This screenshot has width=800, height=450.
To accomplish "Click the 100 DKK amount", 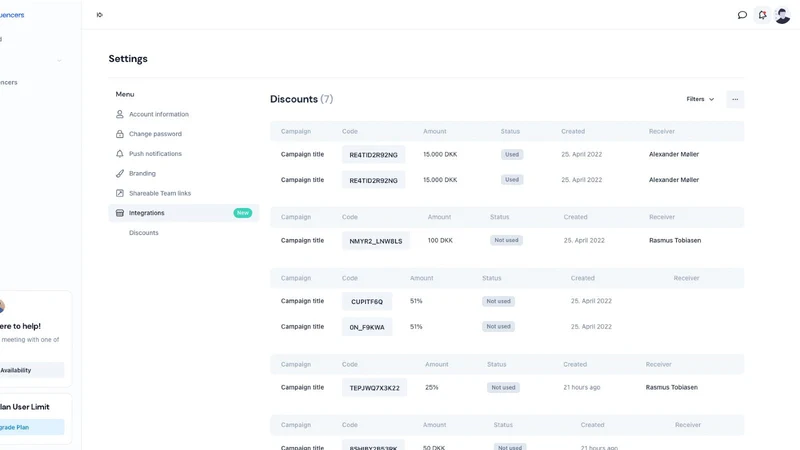I will 440,240.
